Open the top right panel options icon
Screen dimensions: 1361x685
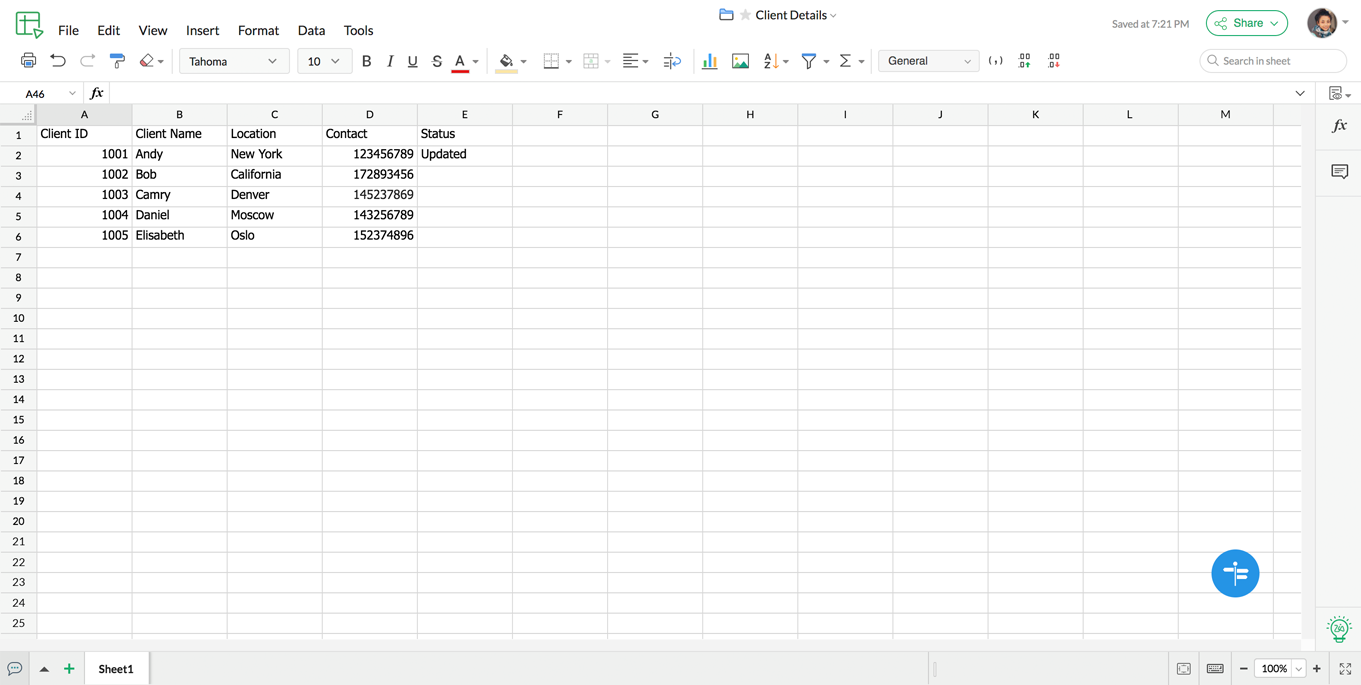(1338, 93)
